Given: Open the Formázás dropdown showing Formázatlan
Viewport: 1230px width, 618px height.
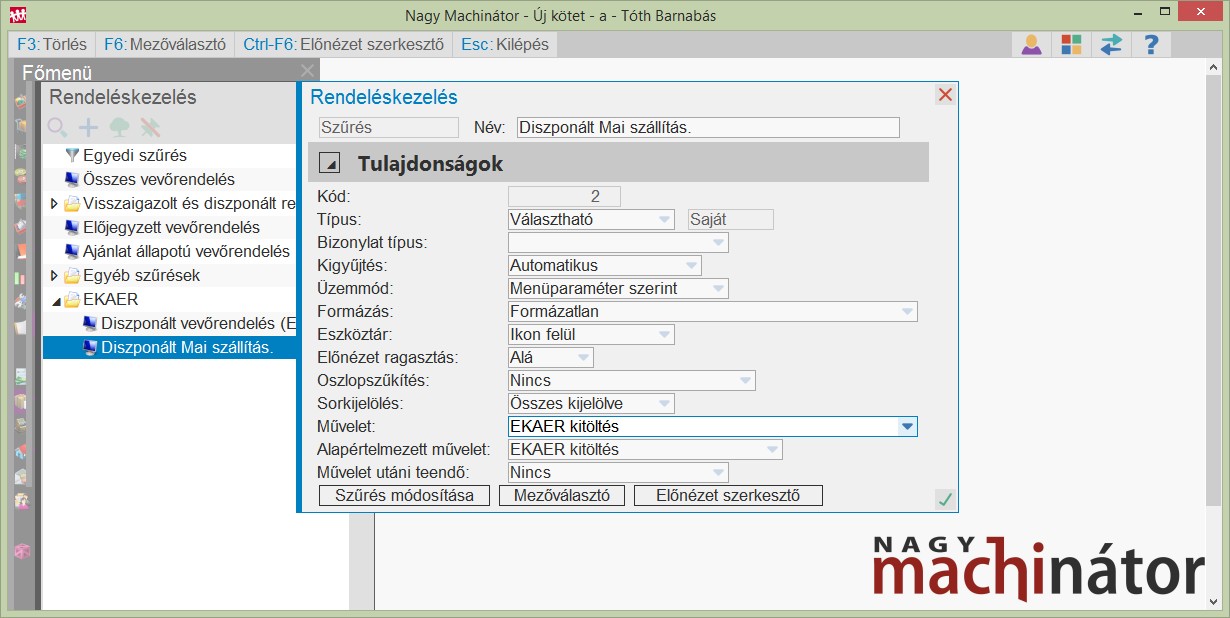Looking at the screenshot, I should pos(712,311).
